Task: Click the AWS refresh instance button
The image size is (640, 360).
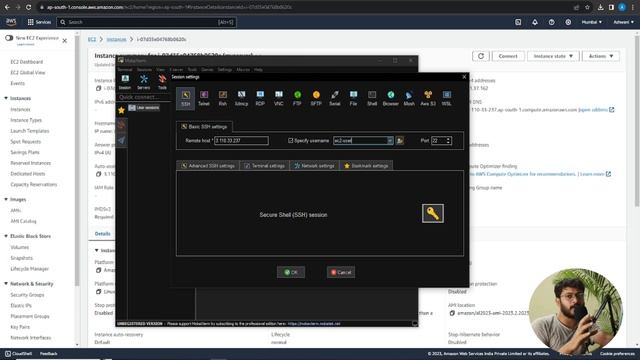Action: point(481,56)
